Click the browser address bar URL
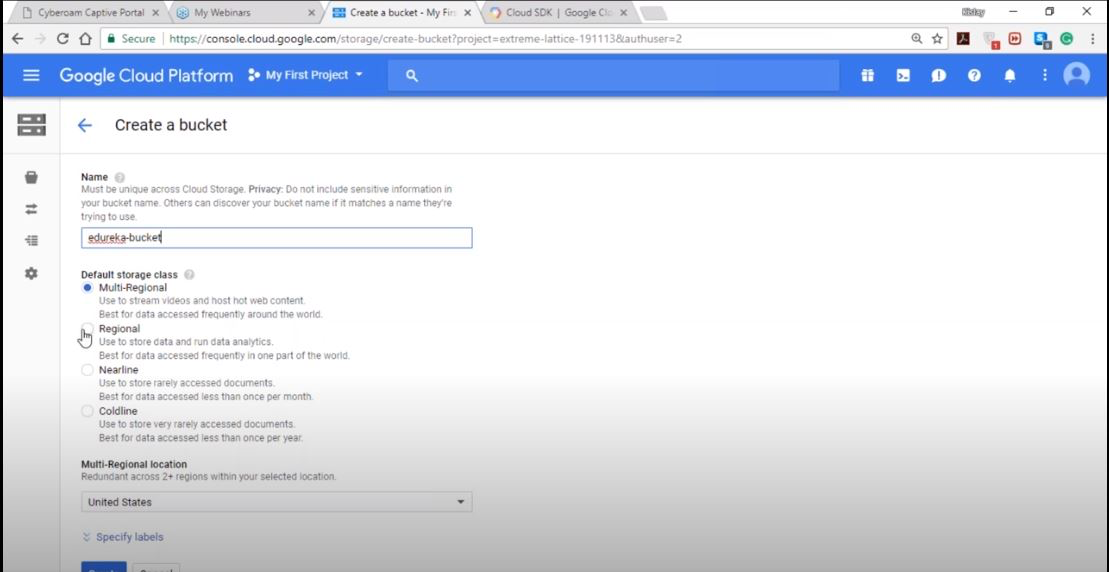 [426, 39]
